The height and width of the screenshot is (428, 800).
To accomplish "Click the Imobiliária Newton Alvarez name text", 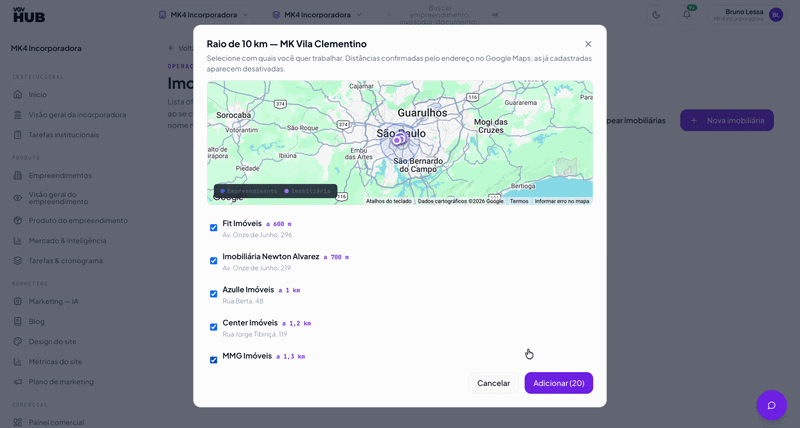I will coord(271,257).
